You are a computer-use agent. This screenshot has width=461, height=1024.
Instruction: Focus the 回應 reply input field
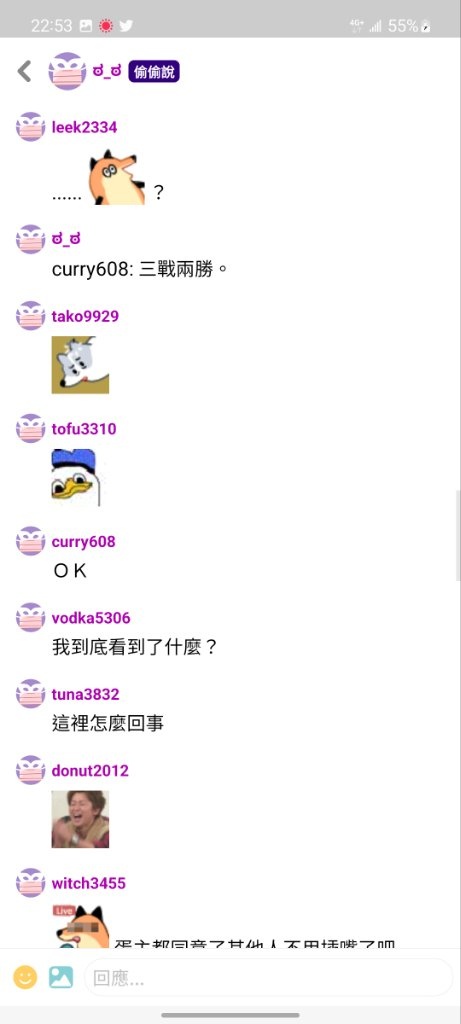(268, 978)
